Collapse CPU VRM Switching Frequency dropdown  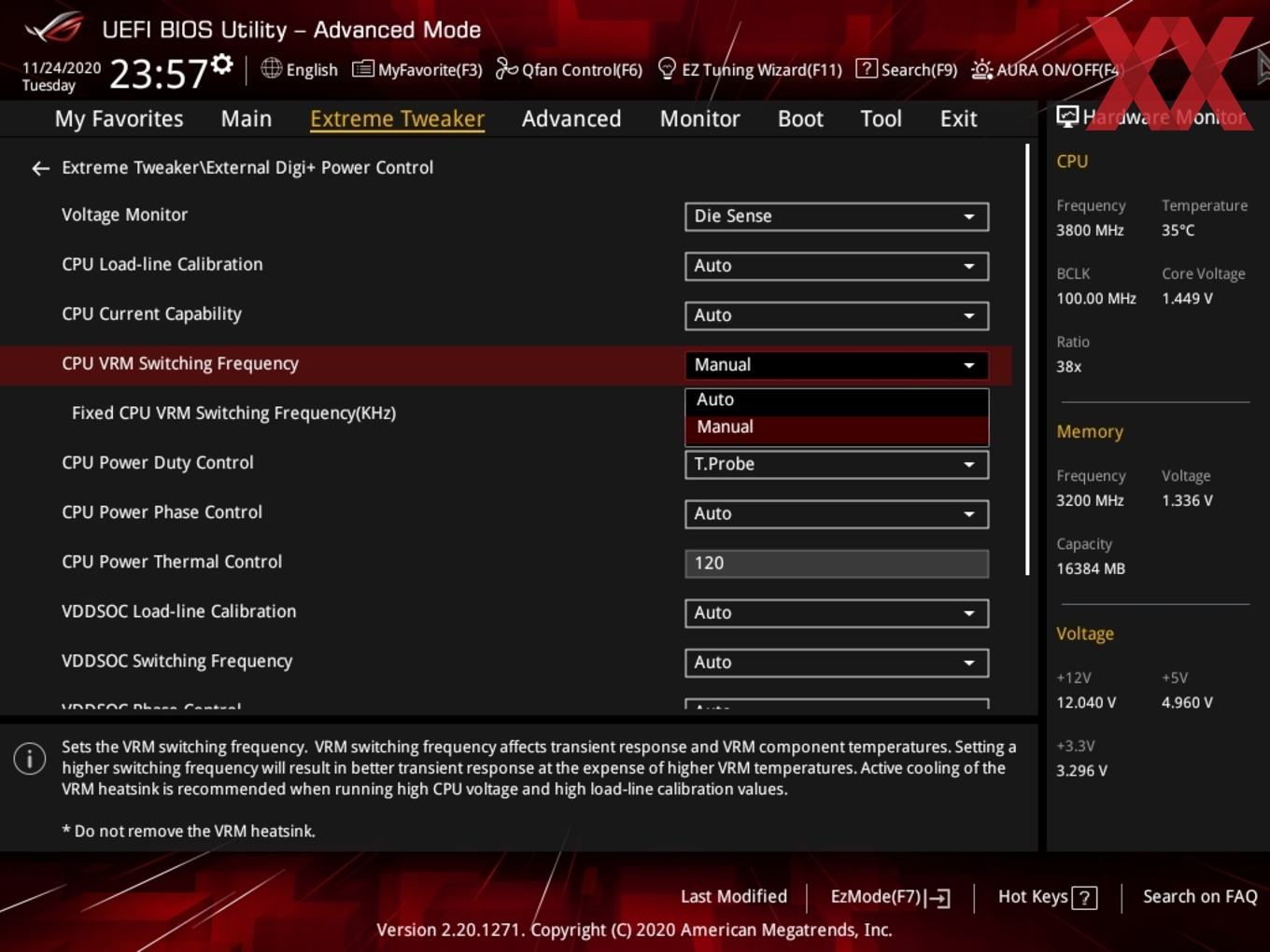pyautogui.click(x=836, y=365)
